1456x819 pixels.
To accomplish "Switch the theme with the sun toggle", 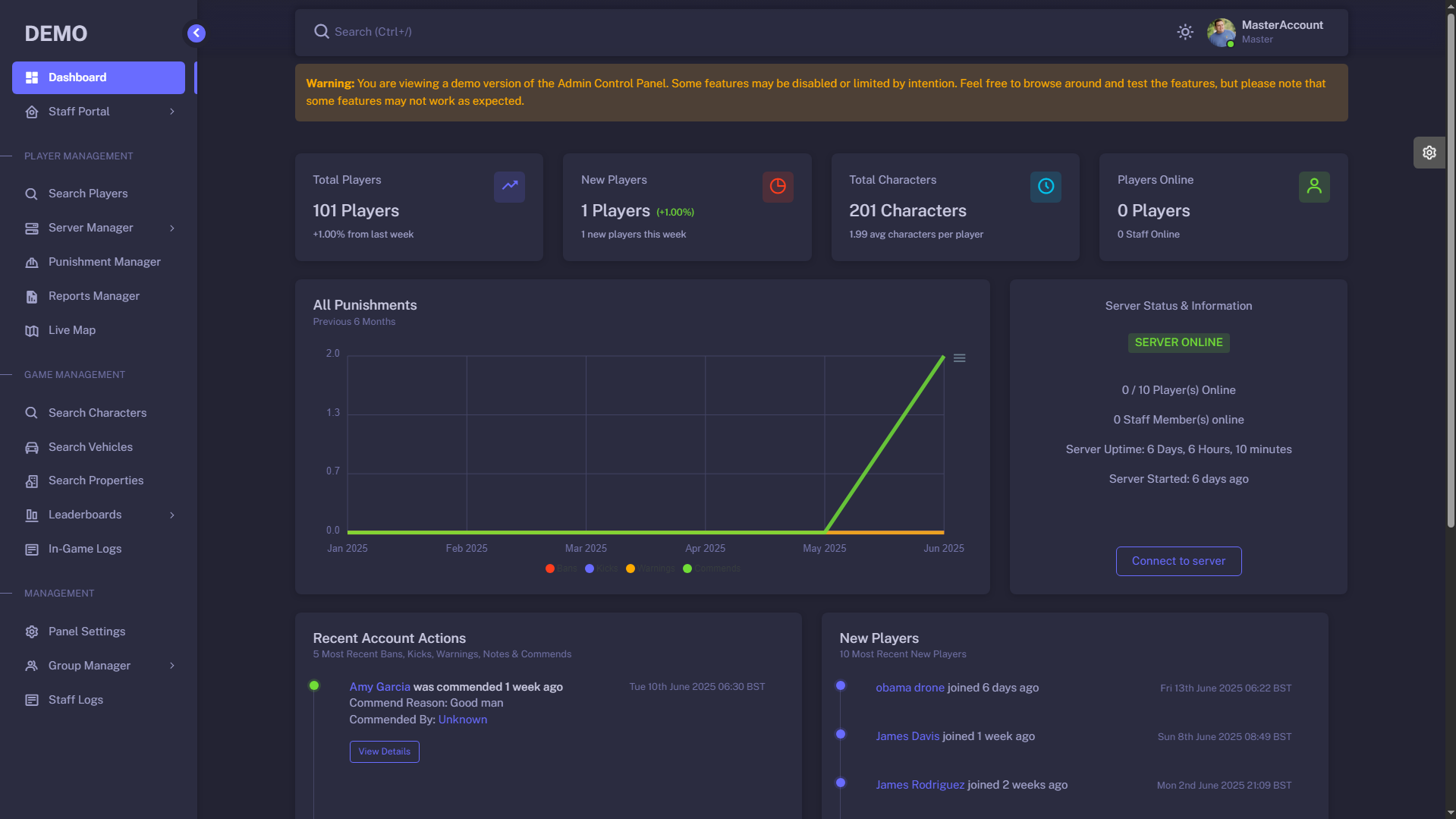I will (1184, 32).
